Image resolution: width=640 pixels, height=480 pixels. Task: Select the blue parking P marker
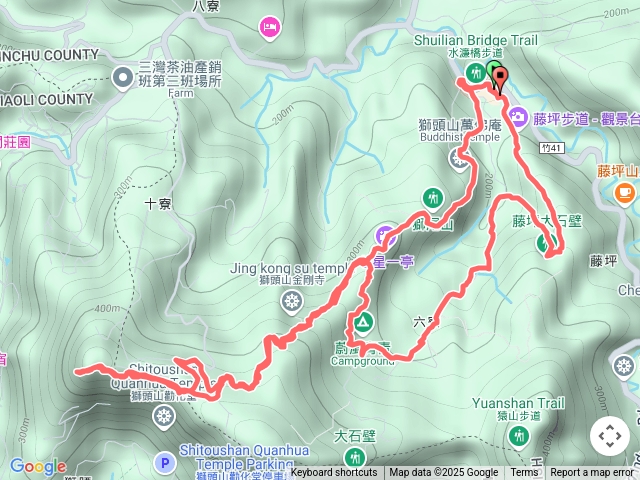point(165,463)
